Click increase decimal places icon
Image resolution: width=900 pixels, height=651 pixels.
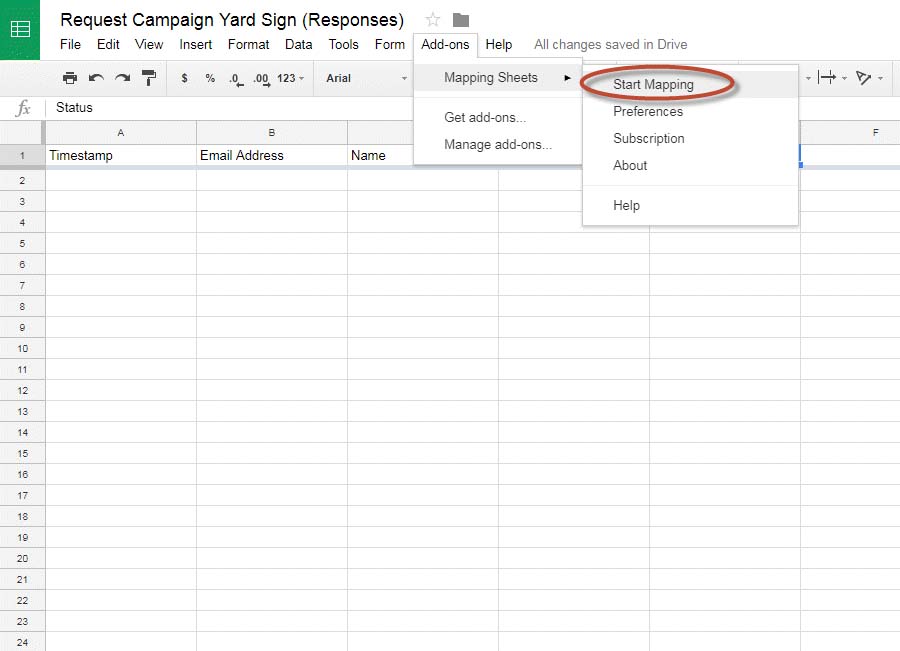pos(262,79)
